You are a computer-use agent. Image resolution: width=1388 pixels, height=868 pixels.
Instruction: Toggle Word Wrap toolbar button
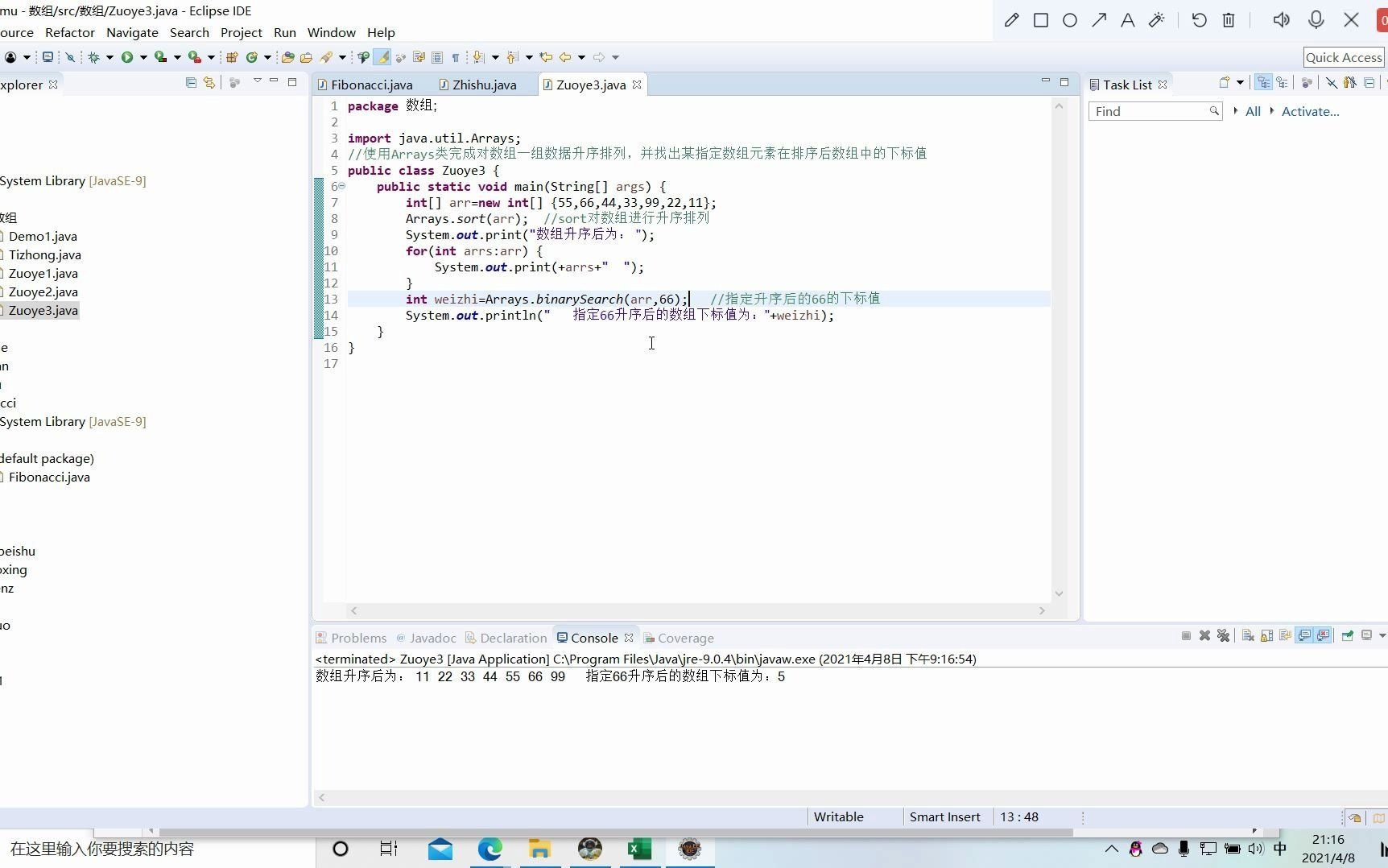[419, 57]
